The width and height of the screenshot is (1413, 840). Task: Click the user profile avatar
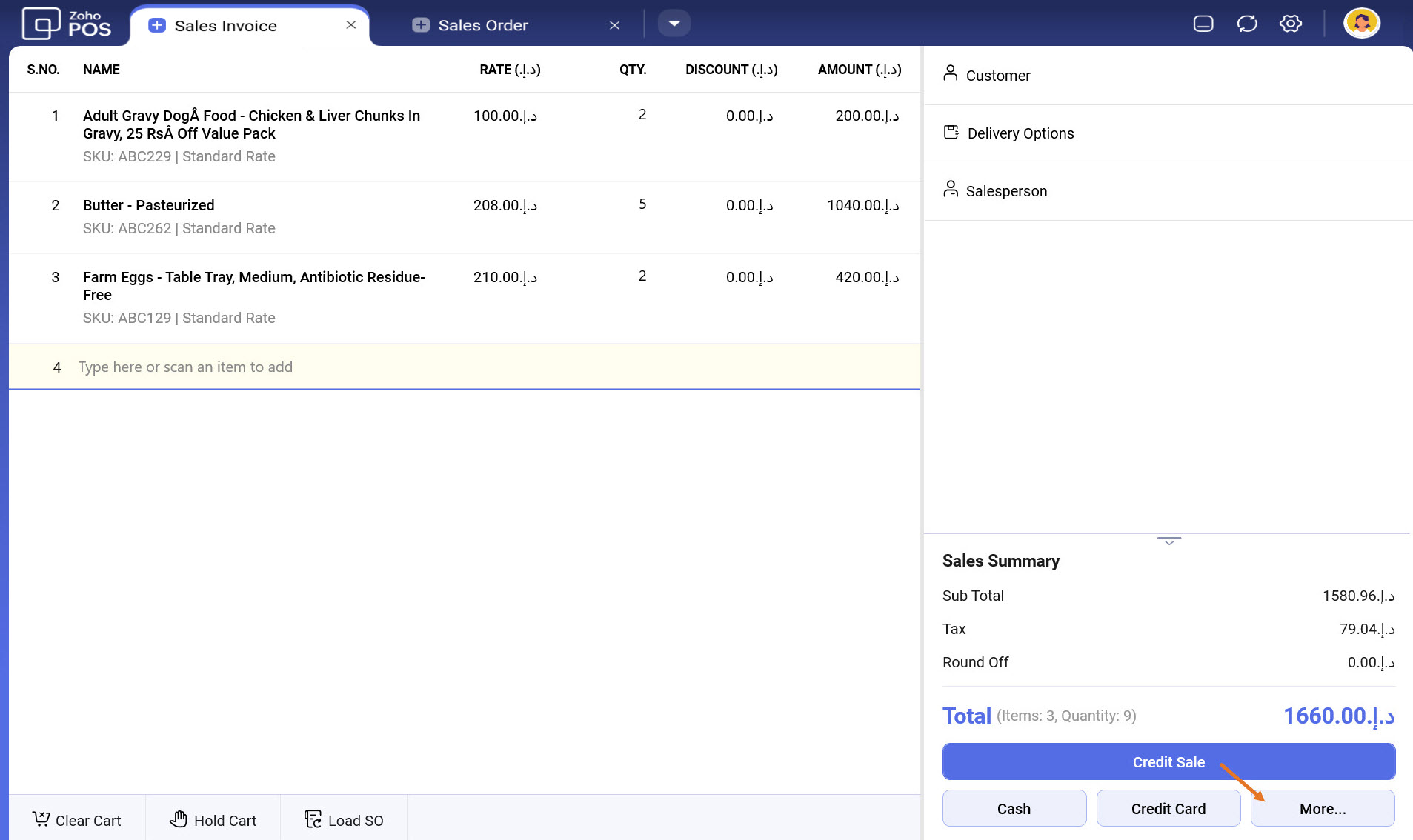click(1361, 23)
